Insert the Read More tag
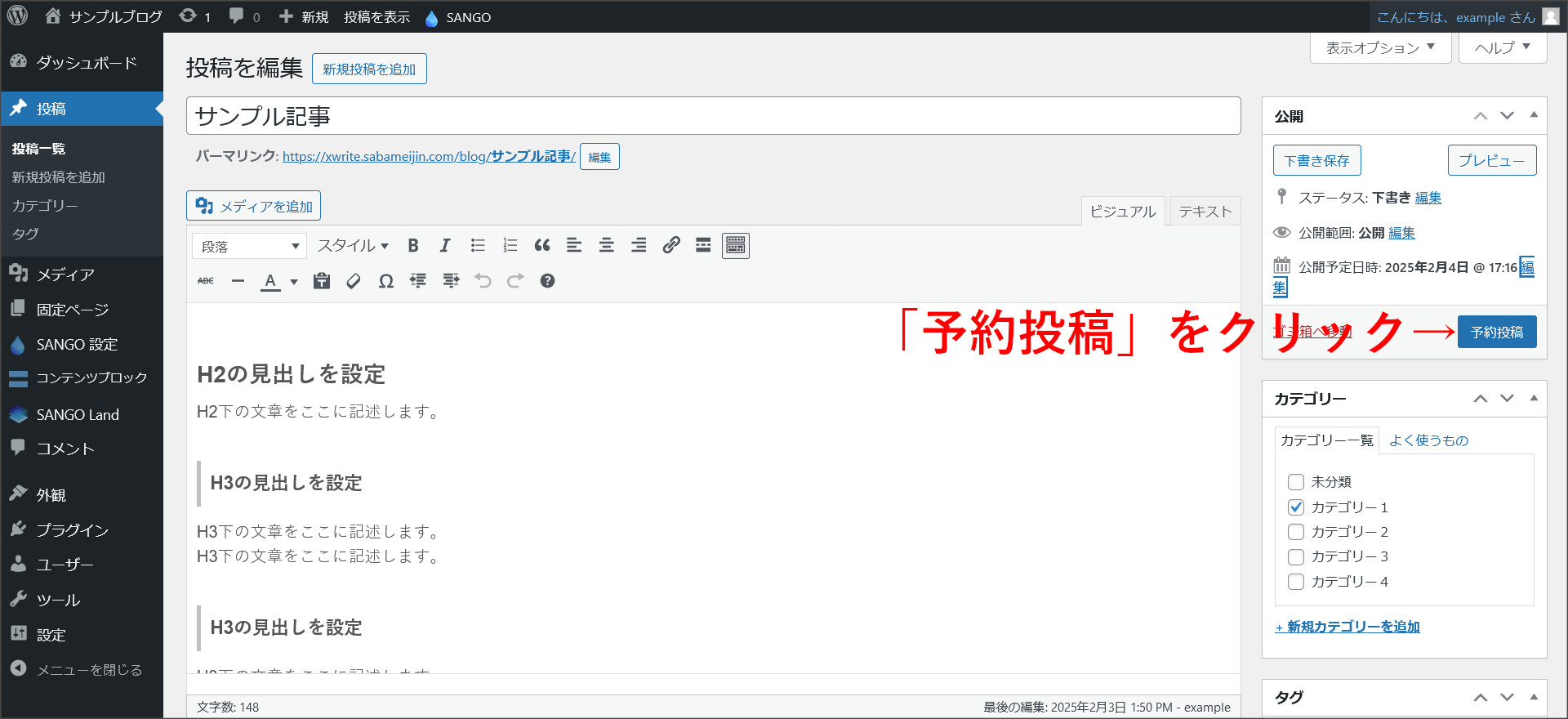The image size is (1568, 719). [x=703, y=246]
